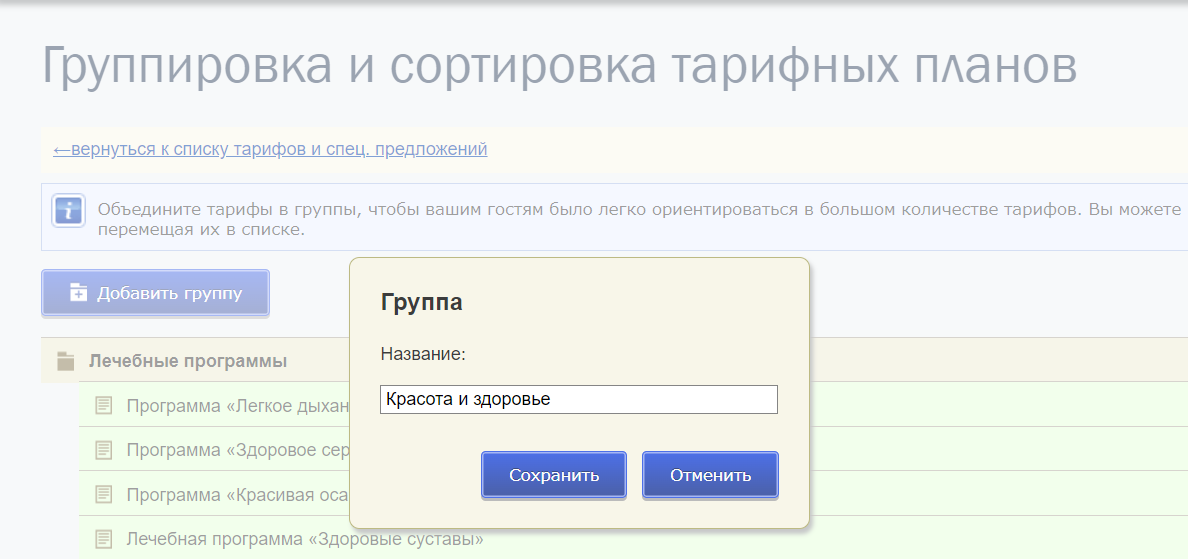The image size is (1188, 559).
Task: Click the Название input field
Action: point(579,399)
